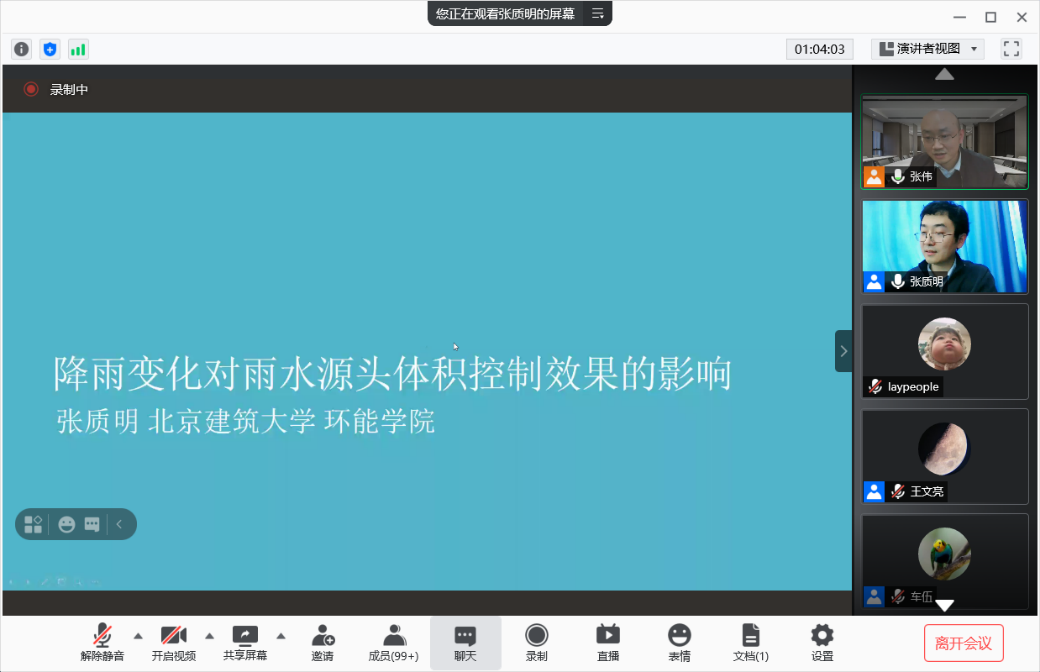Screen dimensions: 1040x672
Task: Select 张伟's video thumbnail
Action: pos(945,142)
